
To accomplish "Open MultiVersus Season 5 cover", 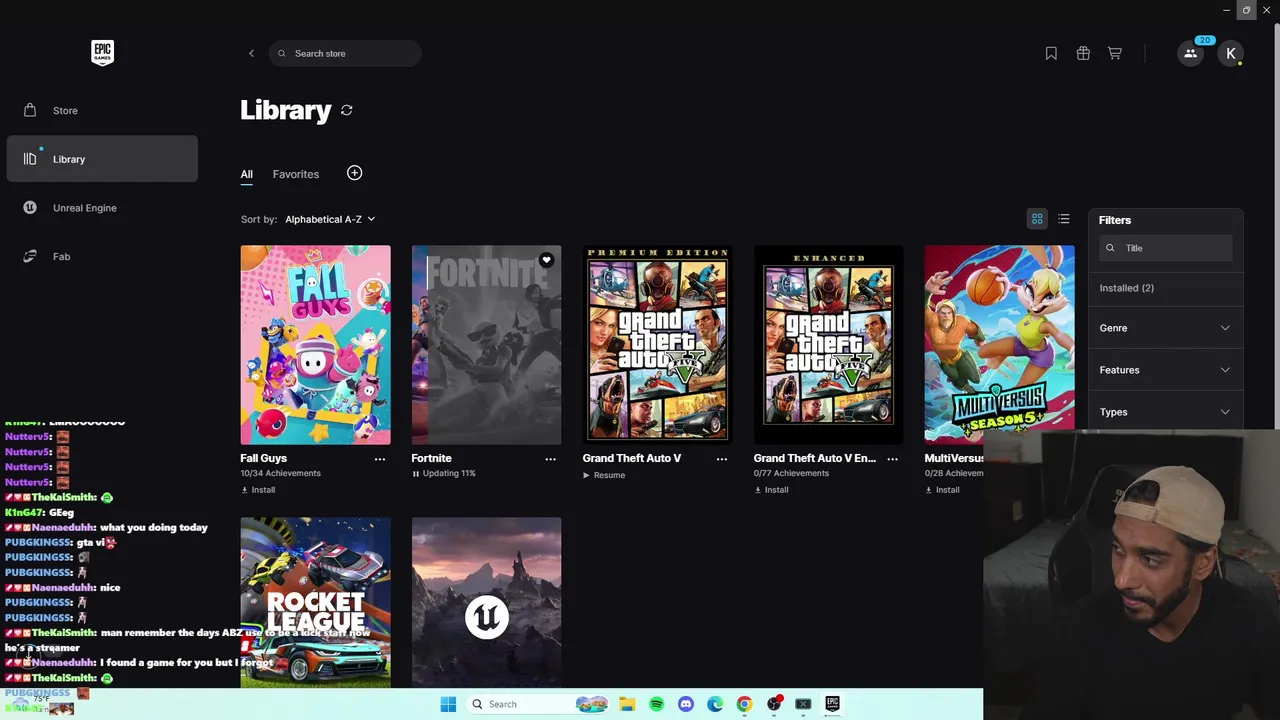I will [999, 345].
